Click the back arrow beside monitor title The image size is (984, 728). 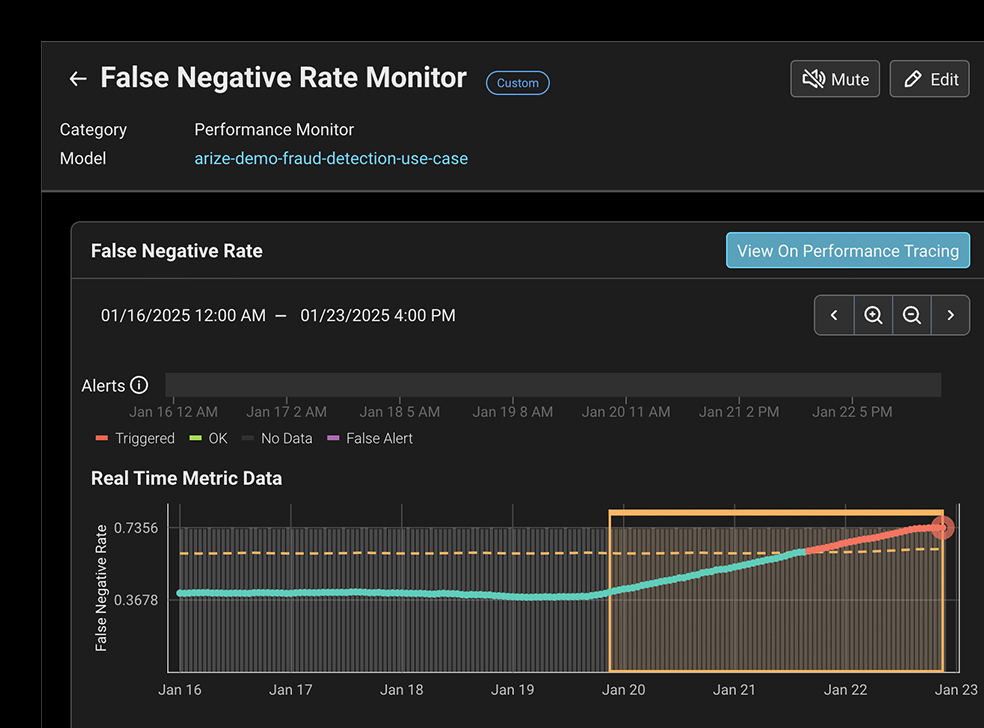pos(77,79)
